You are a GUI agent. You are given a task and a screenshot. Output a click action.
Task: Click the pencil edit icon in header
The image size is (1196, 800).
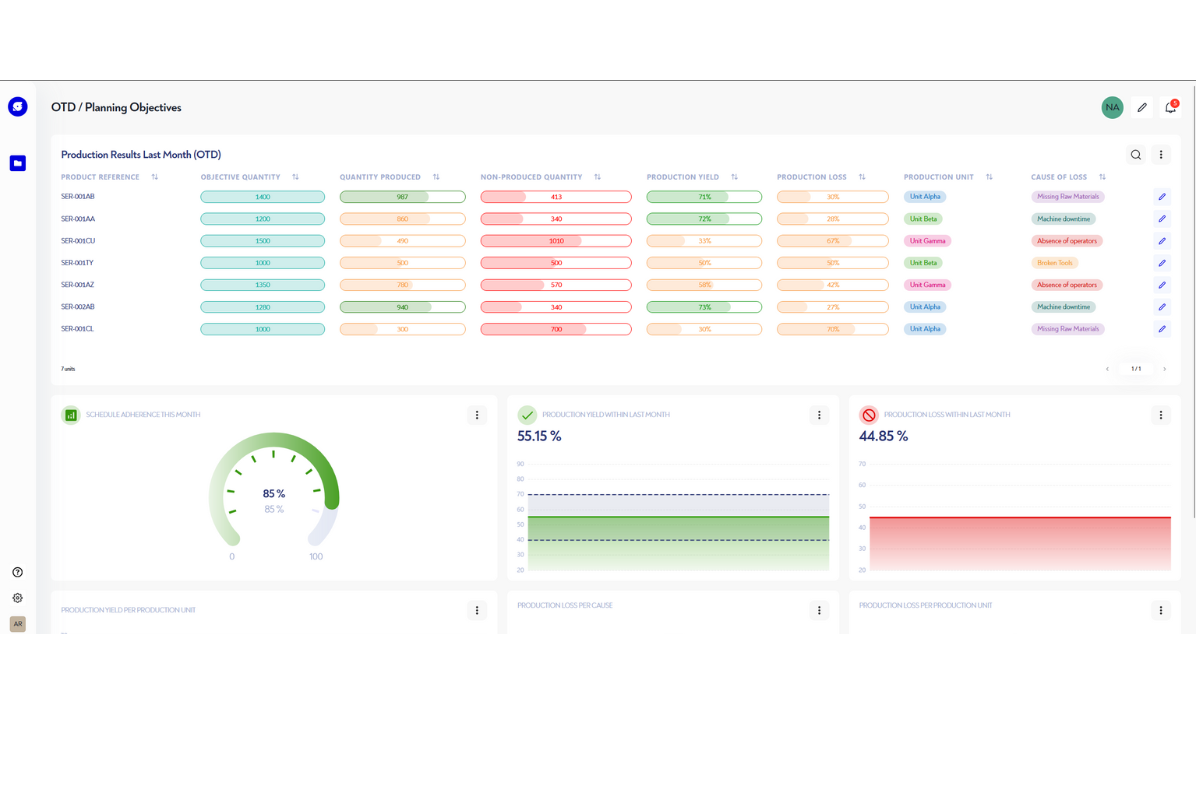click(x=1142, y=107)
